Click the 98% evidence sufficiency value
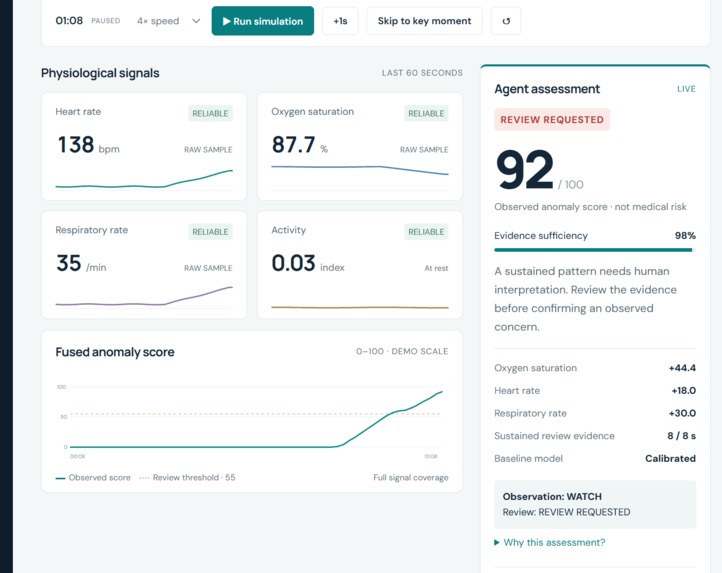 (x=685, y=236)
